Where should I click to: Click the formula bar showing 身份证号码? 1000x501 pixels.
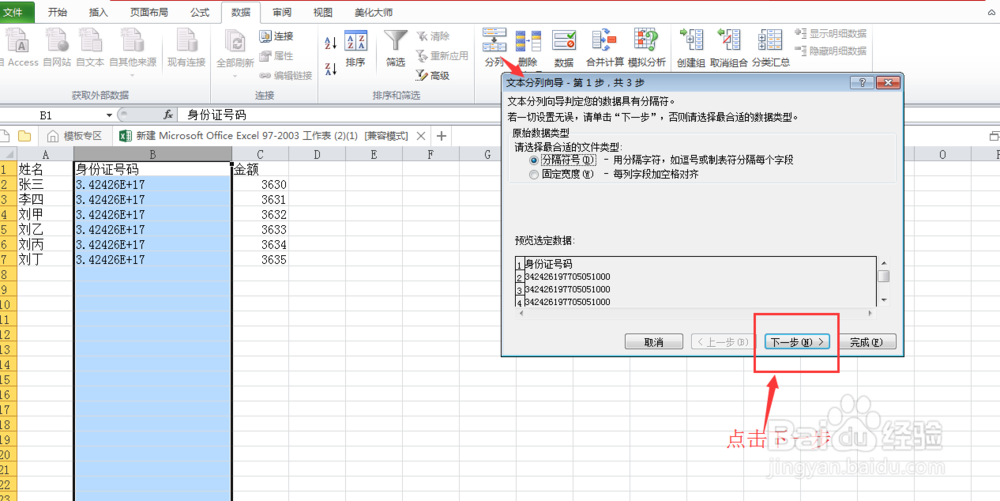tap(587, 115)
